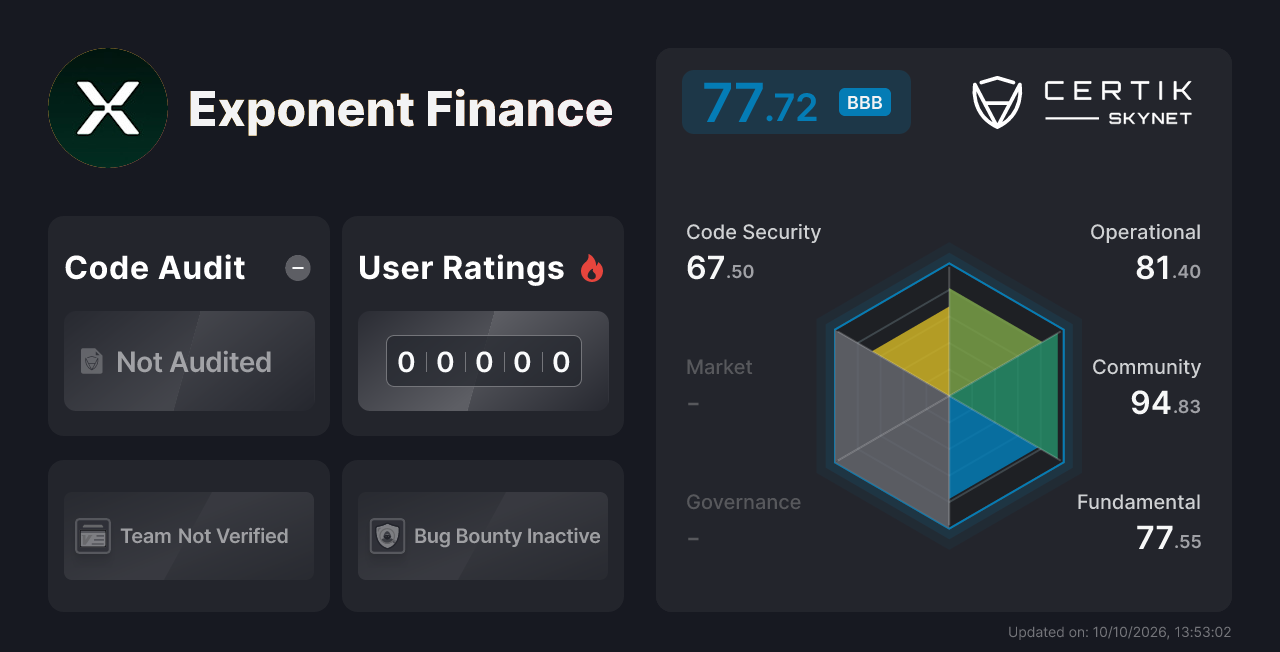Click the Code Security label

click(753, 232)
